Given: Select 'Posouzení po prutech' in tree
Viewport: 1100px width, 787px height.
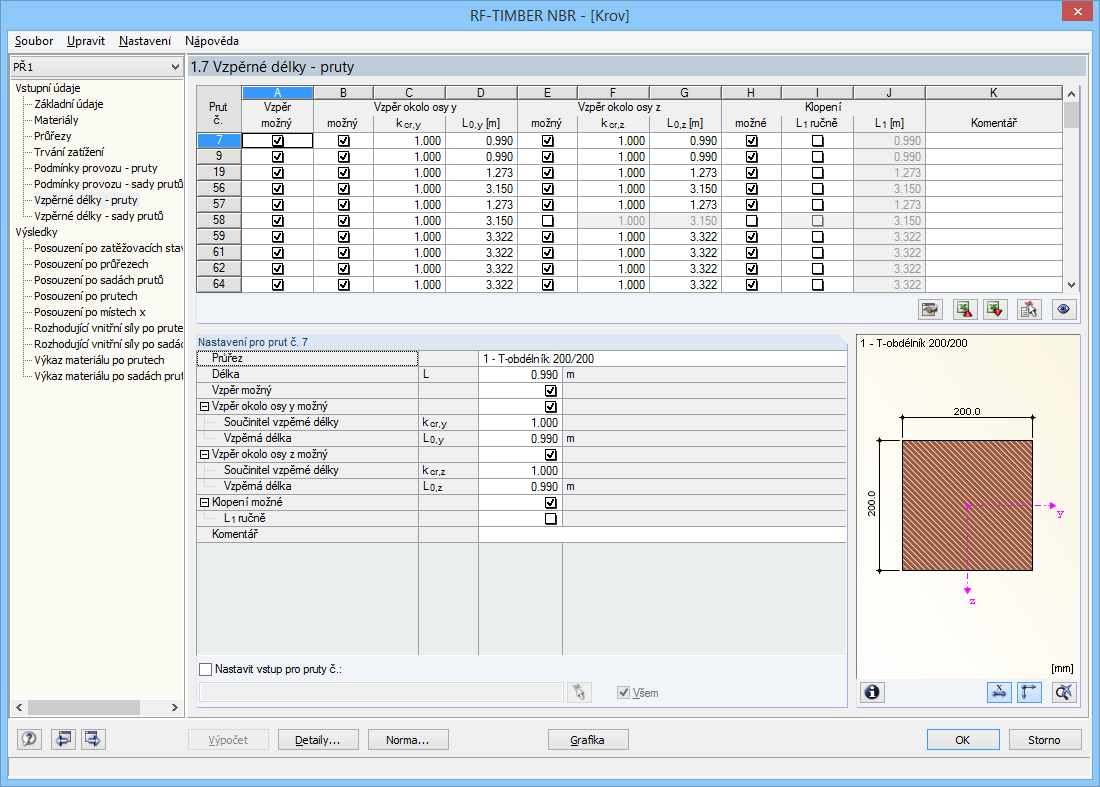Looking at the screenshot, I should coord(85,296).
